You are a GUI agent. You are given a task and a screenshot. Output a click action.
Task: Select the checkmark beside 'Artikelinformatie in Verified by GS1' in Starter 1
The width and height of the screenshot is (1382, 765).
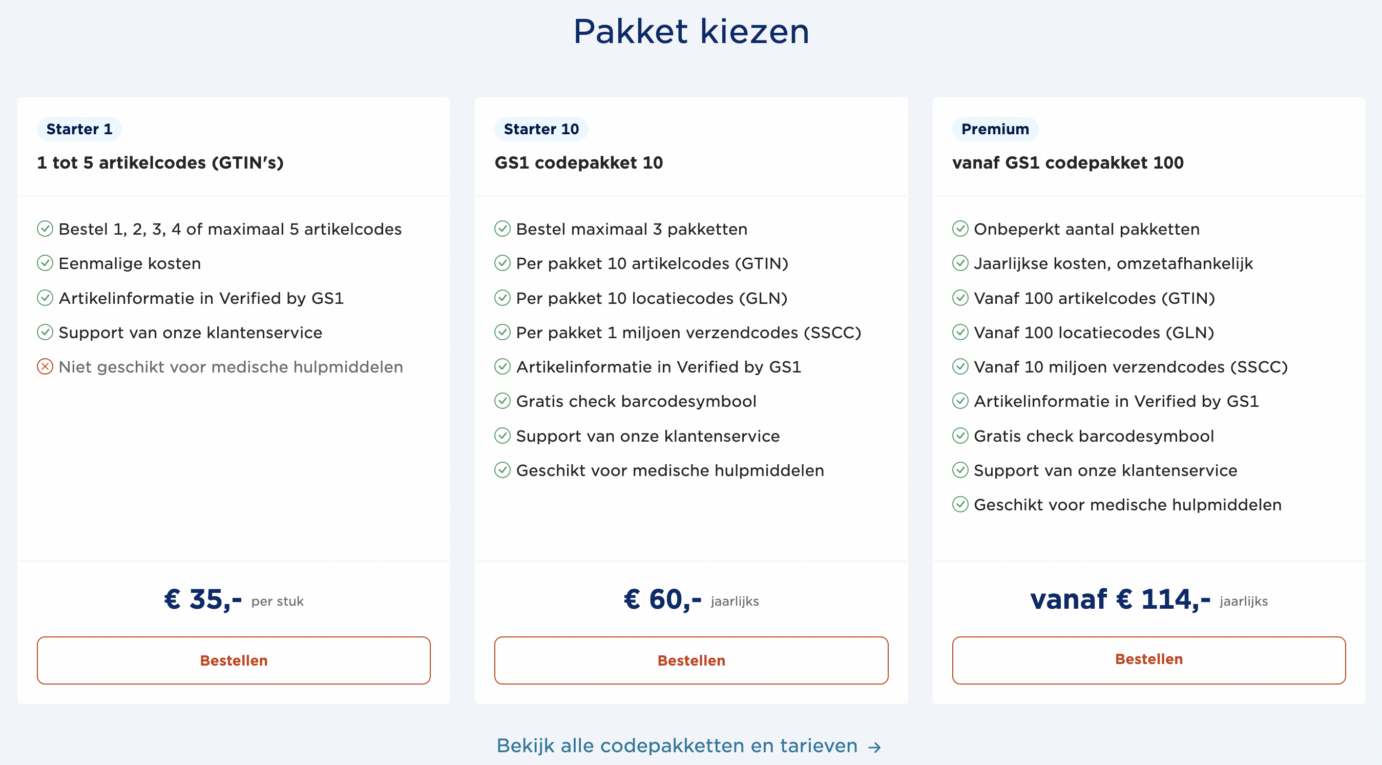tap(45, 297)
